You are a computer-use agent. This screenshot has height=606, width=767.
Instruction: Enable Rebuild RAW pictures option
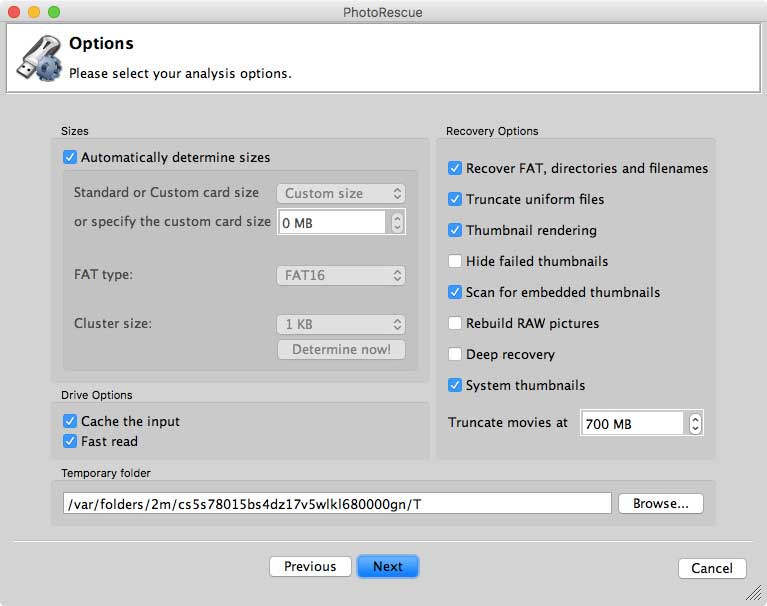[455, 323]
